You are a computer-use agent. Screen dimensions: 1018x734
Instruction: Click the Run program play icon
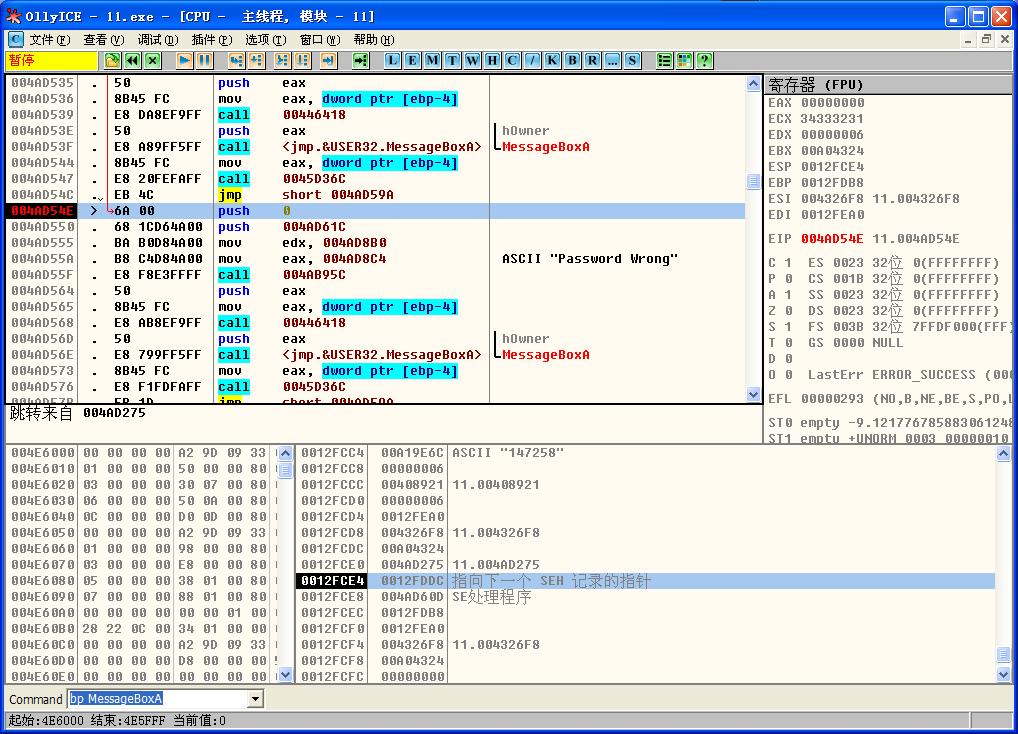coord(184,61)
